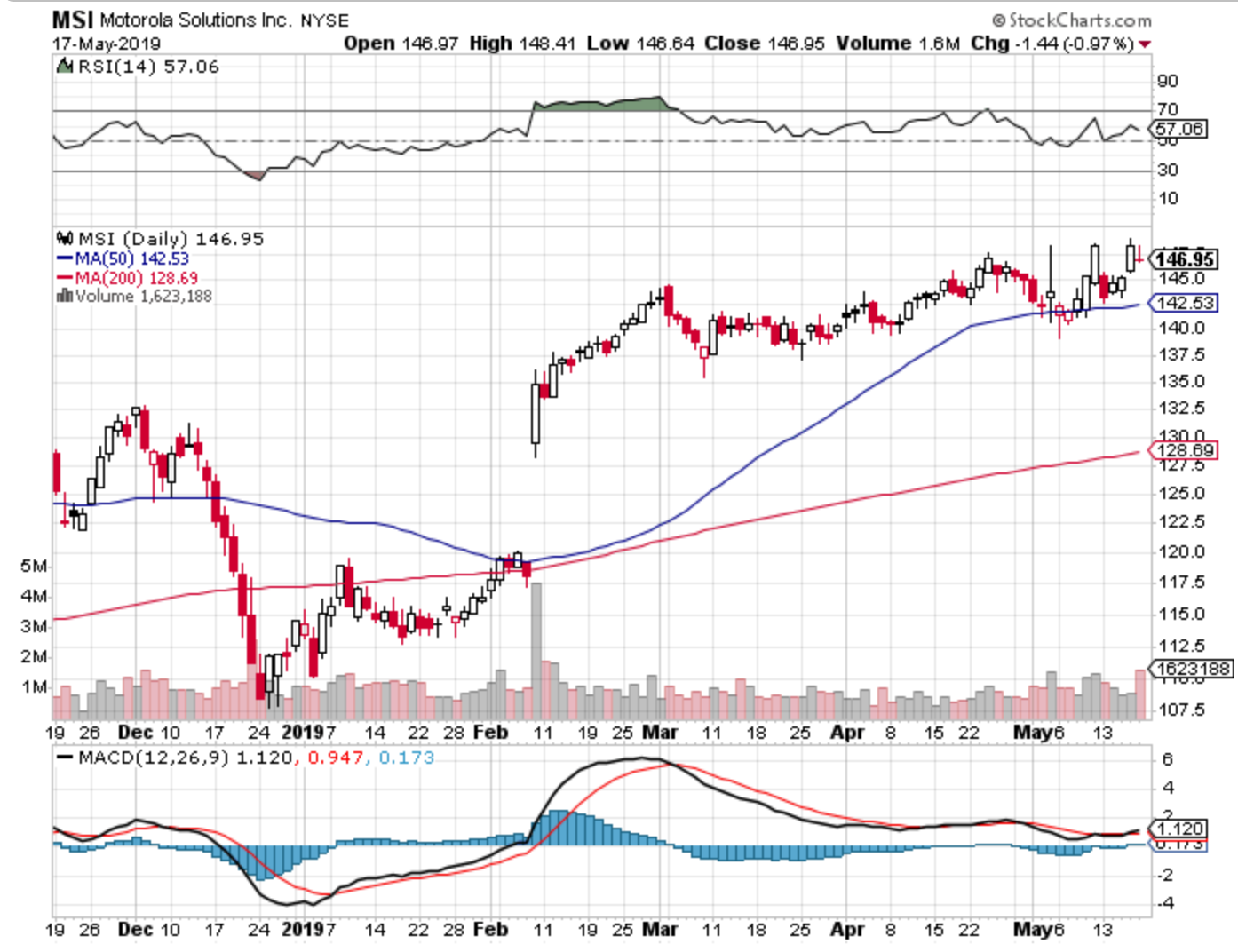Viewport: 1238px width, 952px height.
Task: Click the 1.120 MACD flag on right axis
Action: (1178, 829)
